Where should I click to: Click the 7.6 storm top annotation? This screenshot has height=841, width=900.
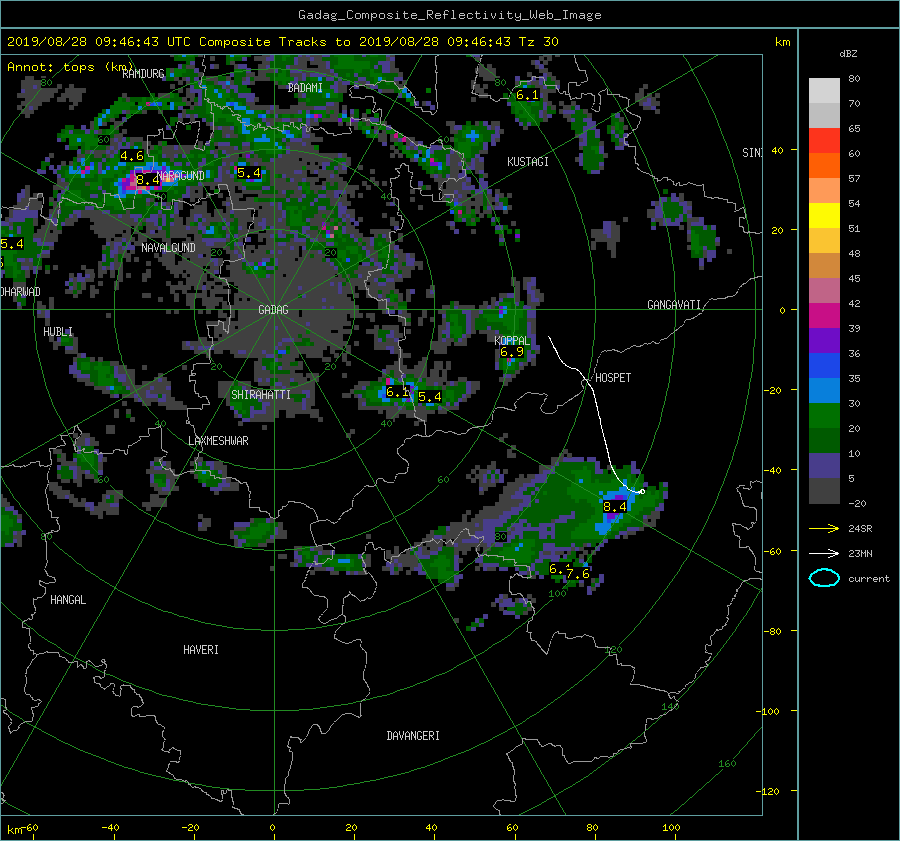tap(578, 573)
